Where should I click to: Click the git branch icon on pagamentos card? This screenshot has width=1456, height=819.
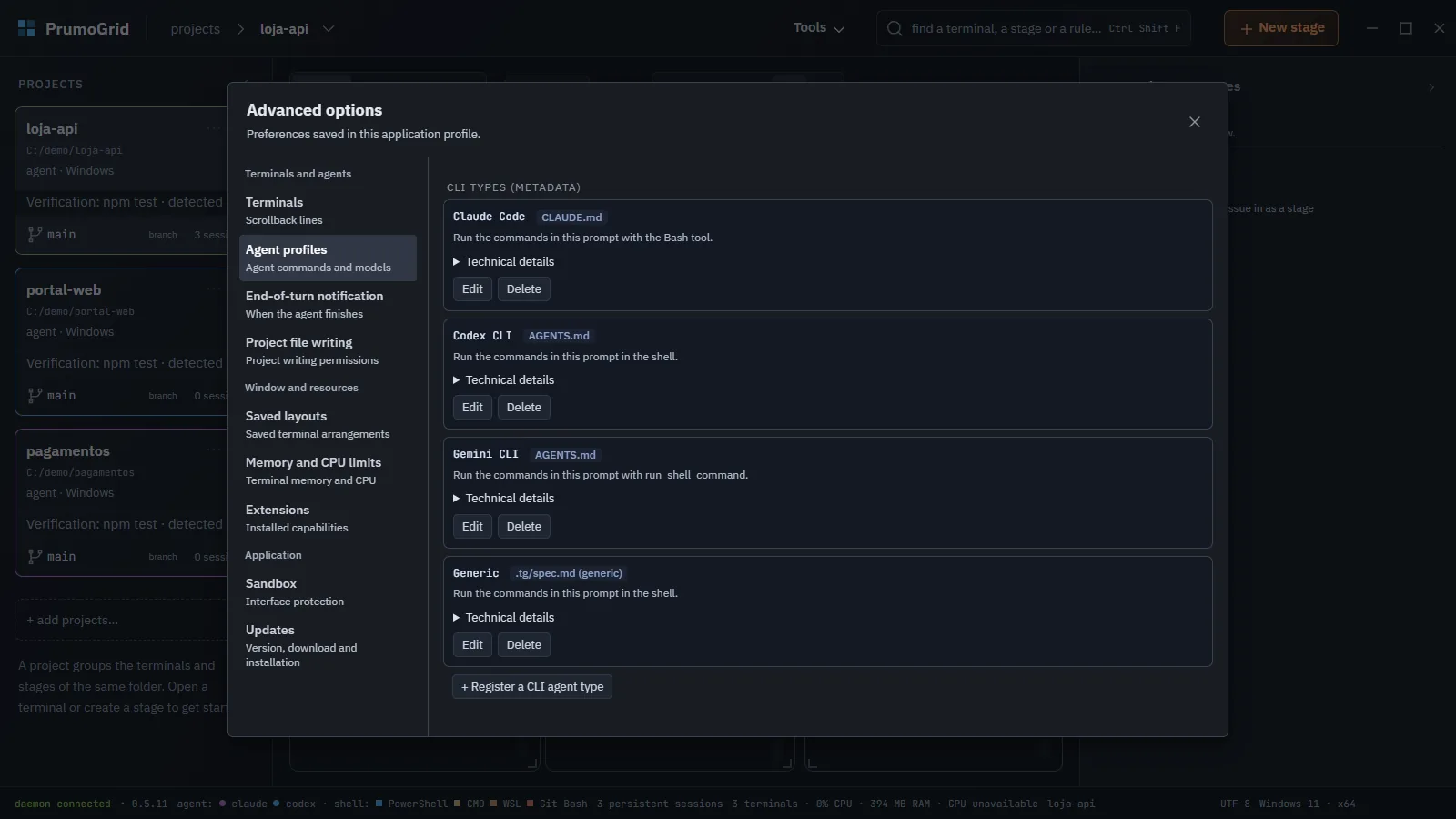(35, 556)
